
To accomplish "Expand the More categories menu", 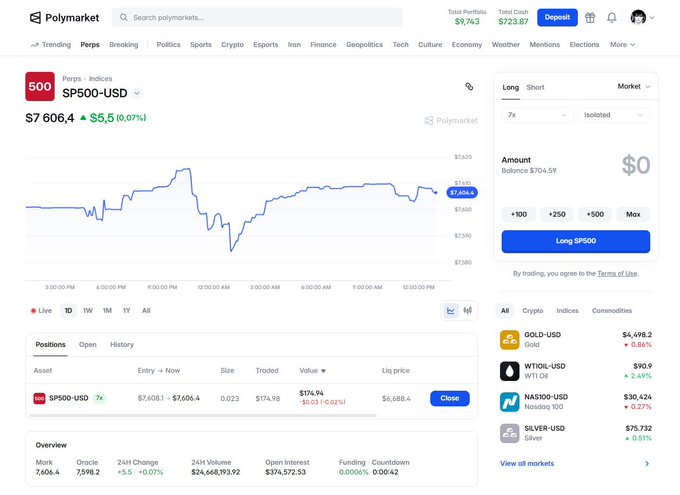I will coord(622,45).
